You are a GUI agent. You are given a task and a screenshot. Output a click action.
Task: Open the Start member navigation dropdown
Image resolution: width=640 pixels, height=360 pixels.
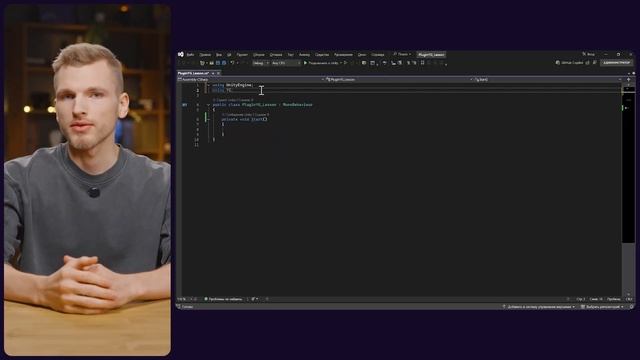[548, 80]
